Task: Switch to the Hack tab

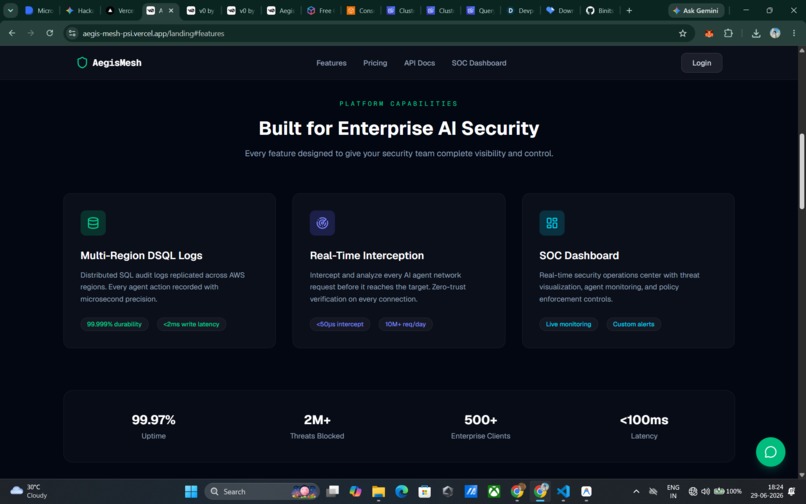Action: [x=79, y=10]
